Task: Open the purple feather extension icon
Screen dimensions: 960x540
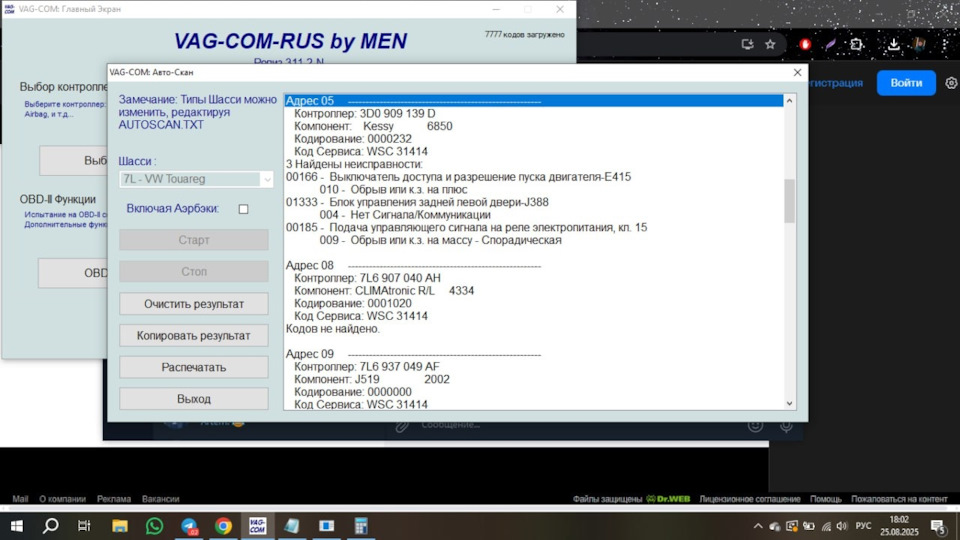Action: [x=830, y=44]
